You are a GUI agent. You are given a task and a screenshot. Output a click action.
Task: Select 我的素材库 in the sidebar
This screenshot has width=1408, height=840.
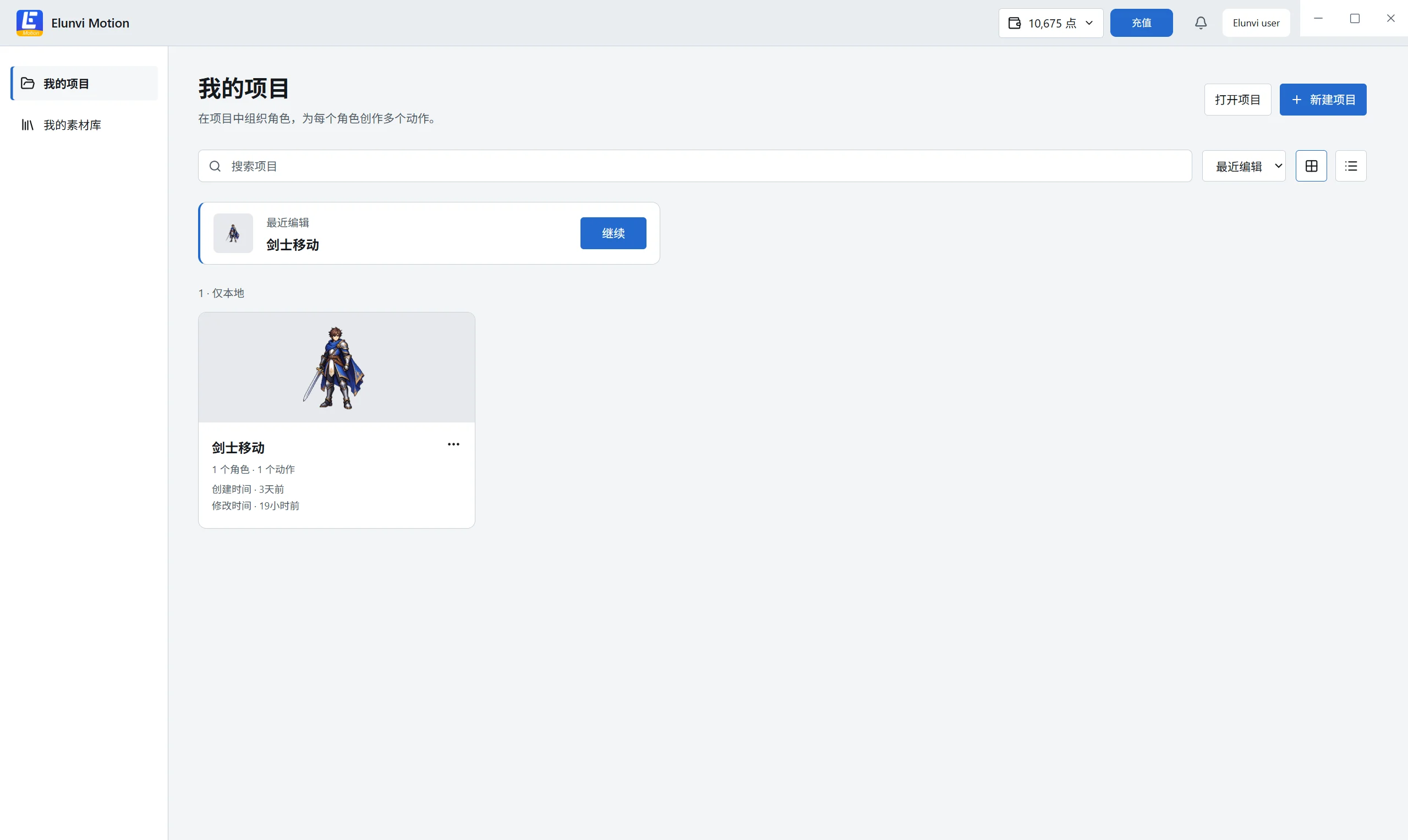pos(84,124)
